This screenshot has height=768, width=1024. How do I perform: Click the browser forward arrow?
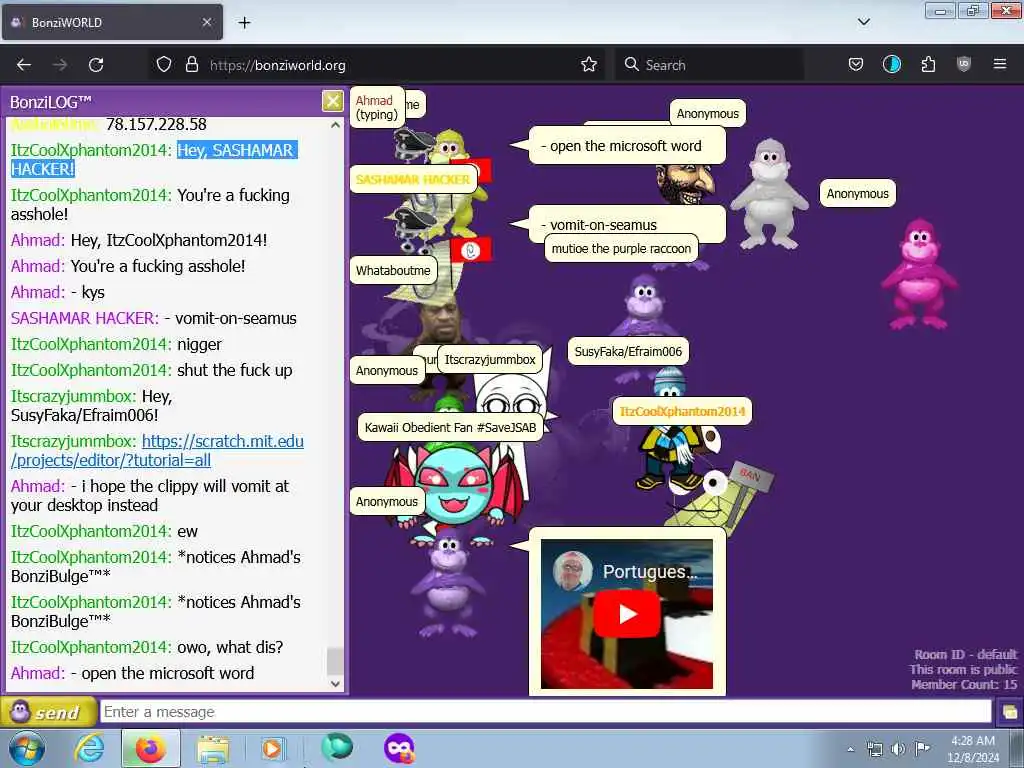pos(60,65)
